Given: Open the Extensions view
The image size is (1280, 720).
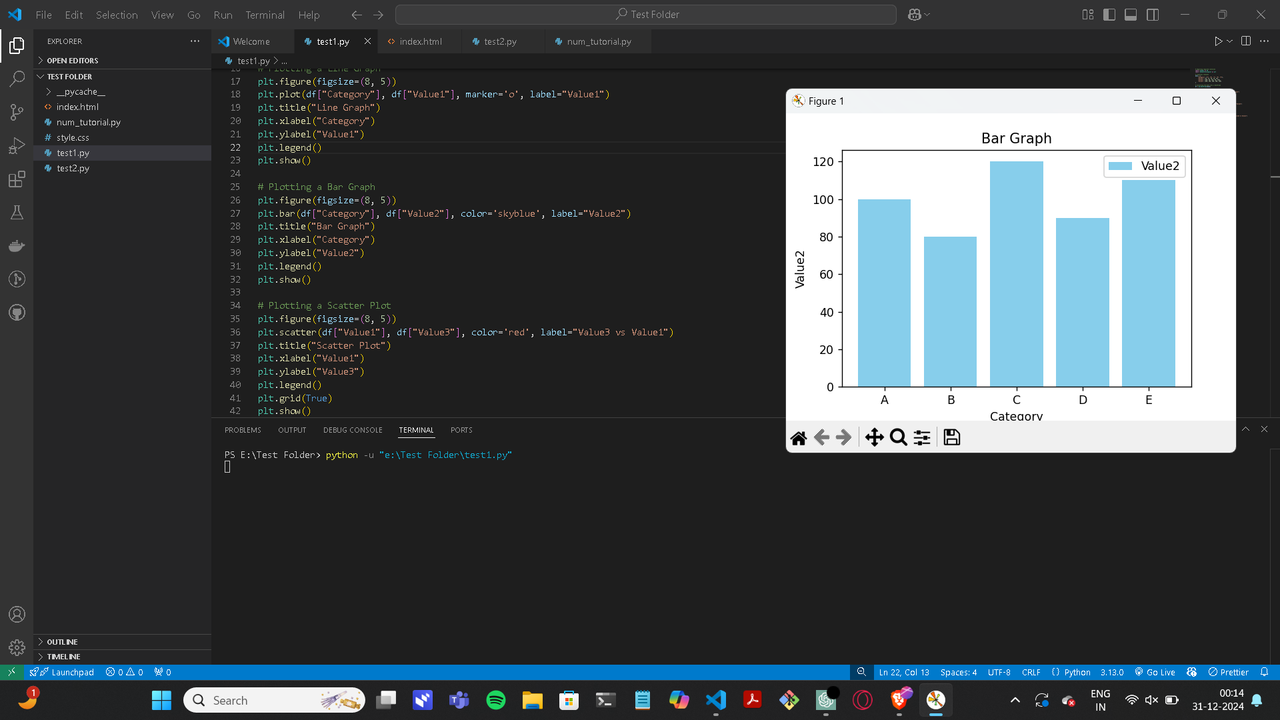Looking at the screenshot, I should pos(16,180).
